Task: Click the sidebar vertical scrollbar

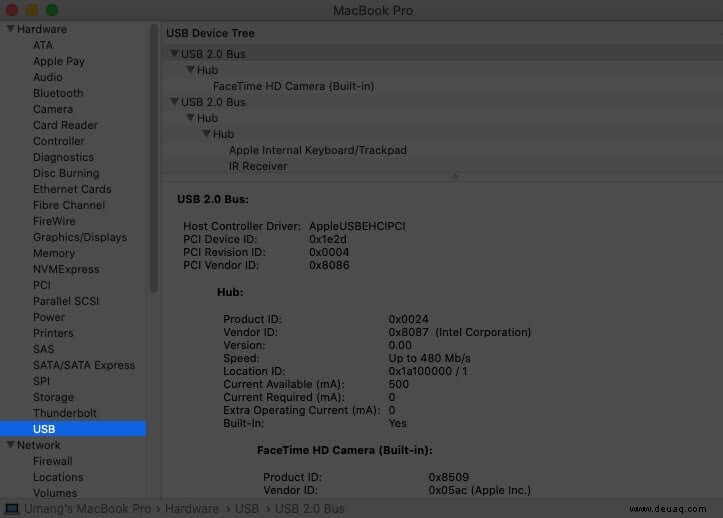Action: tap(154, 157)
